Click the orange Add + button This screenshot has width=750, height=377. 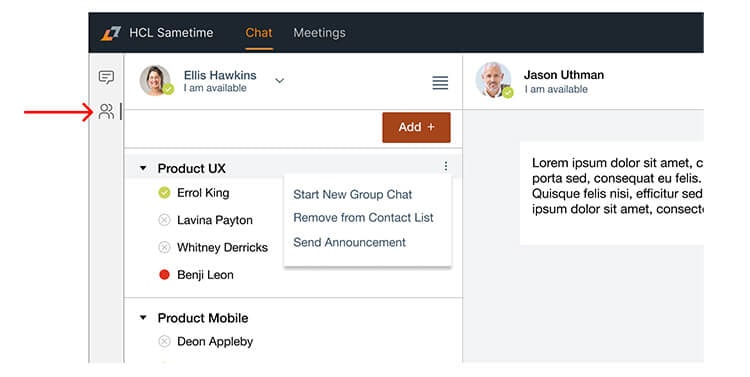pos(416,127)
